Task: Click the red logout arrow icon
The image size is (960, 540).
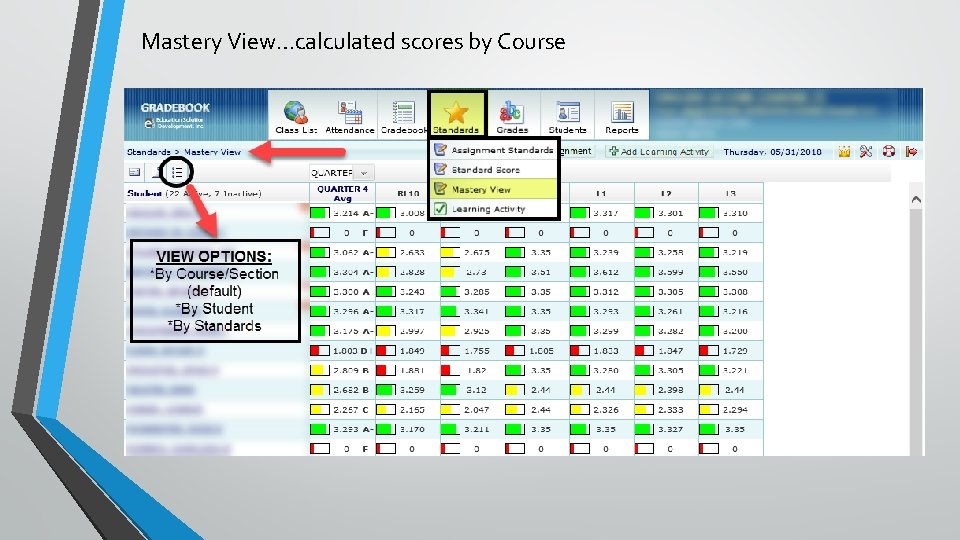Action: 911,151
